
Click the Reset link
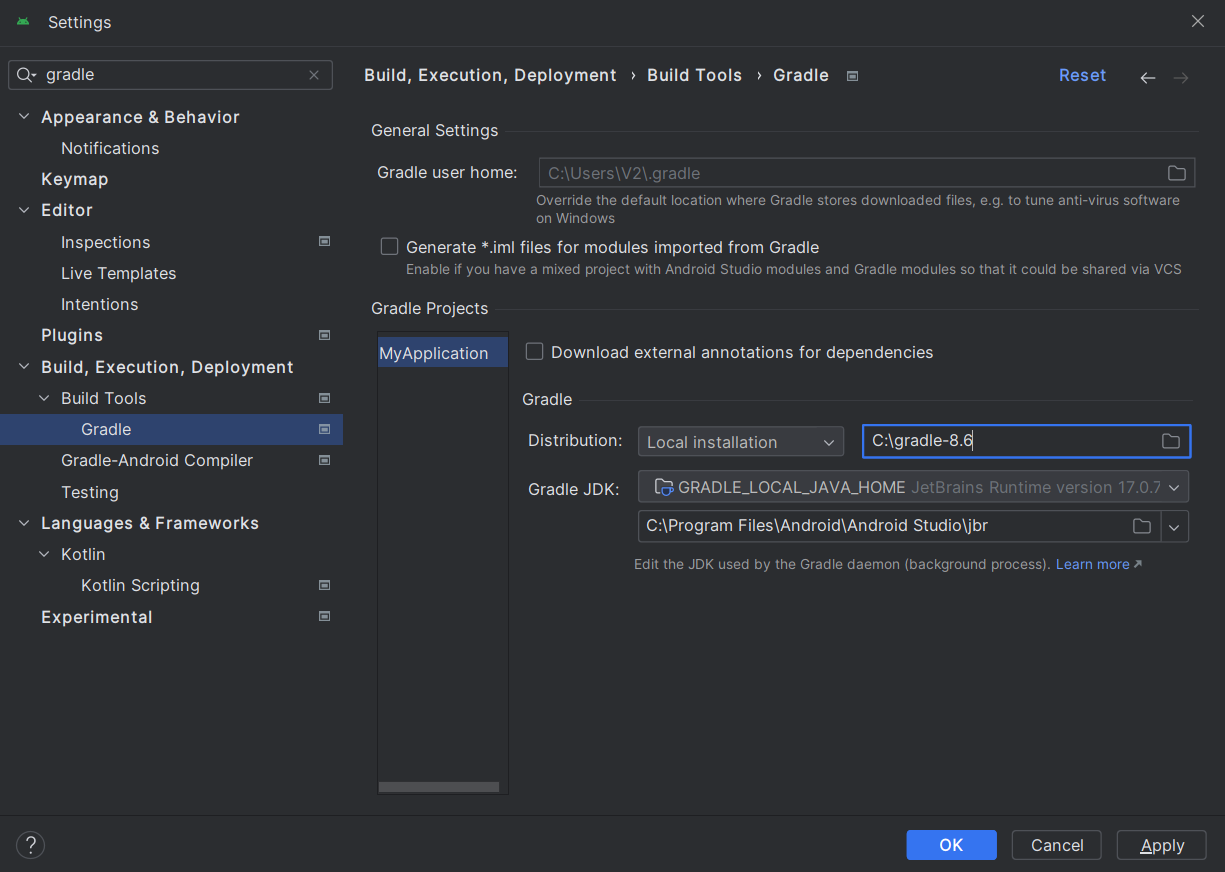1082,75
